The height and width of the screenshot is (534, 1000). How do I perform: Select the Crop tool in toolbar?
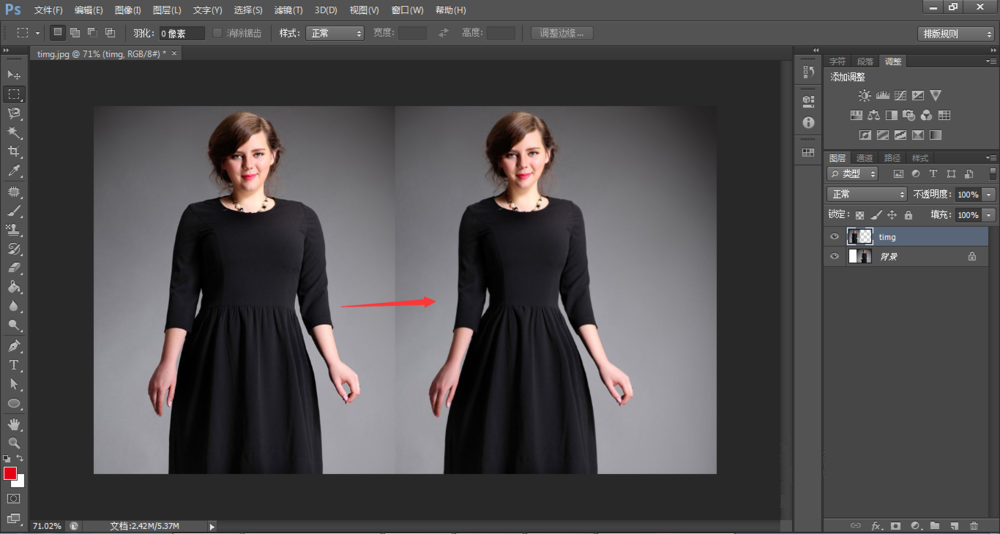tap(14, 152)
